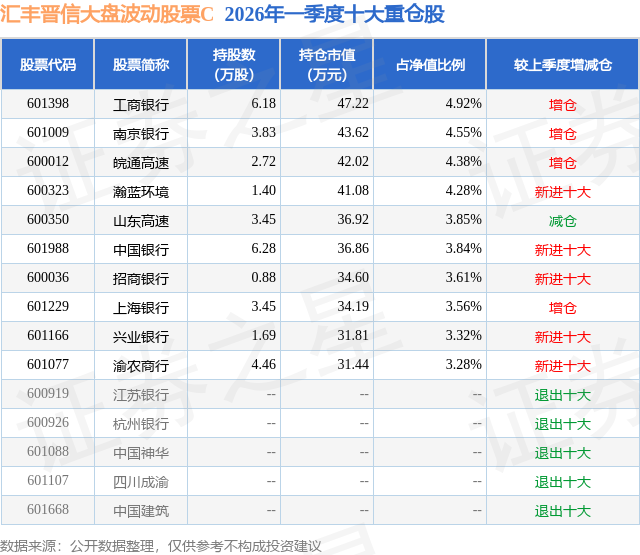Click the title 汇丰晋信大盘波动股票C
This screenshot has width=640, height=555.
tap(107, 14)
